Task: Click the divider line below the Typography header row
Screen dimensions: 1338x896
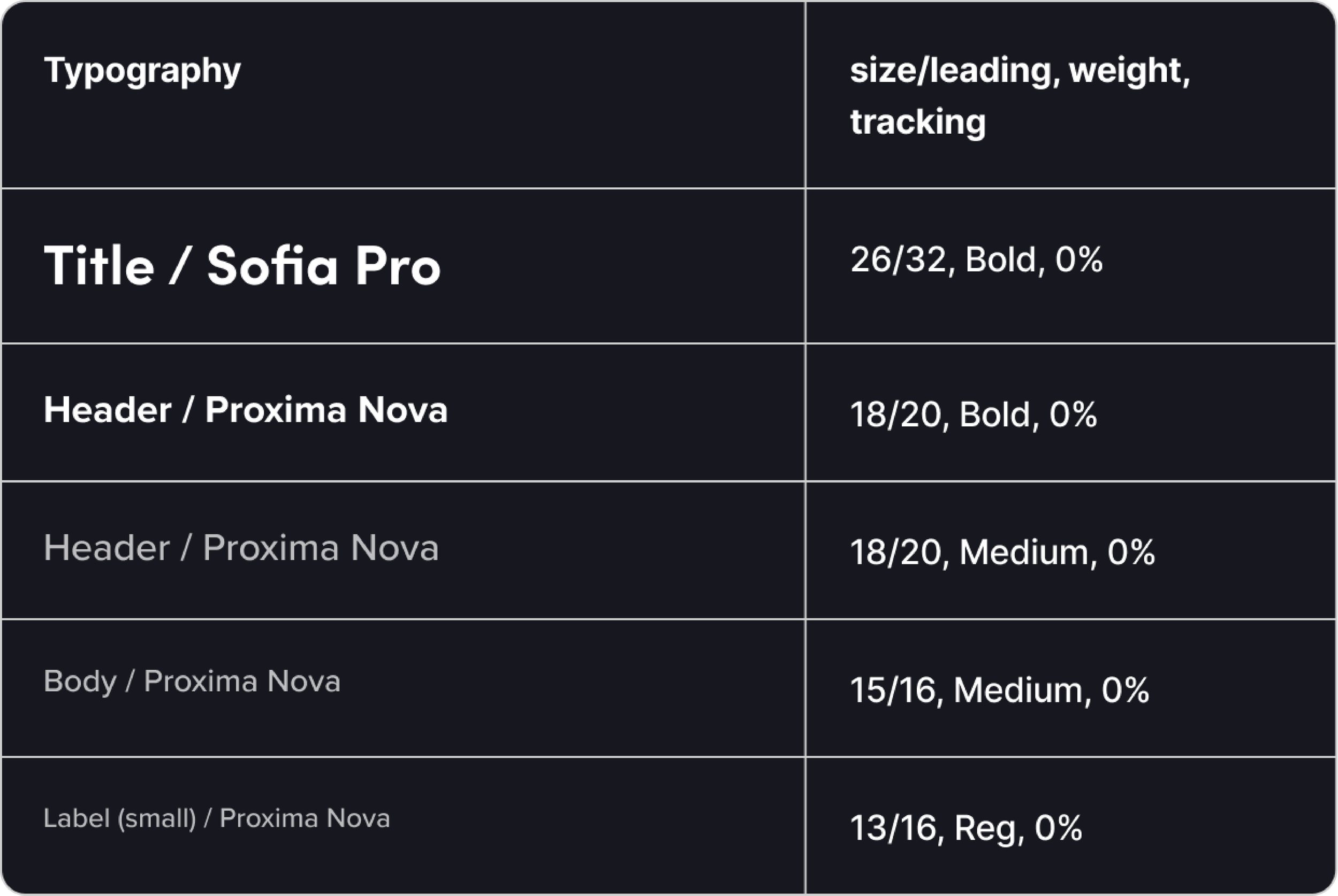Action: click(x=400, y=188)
